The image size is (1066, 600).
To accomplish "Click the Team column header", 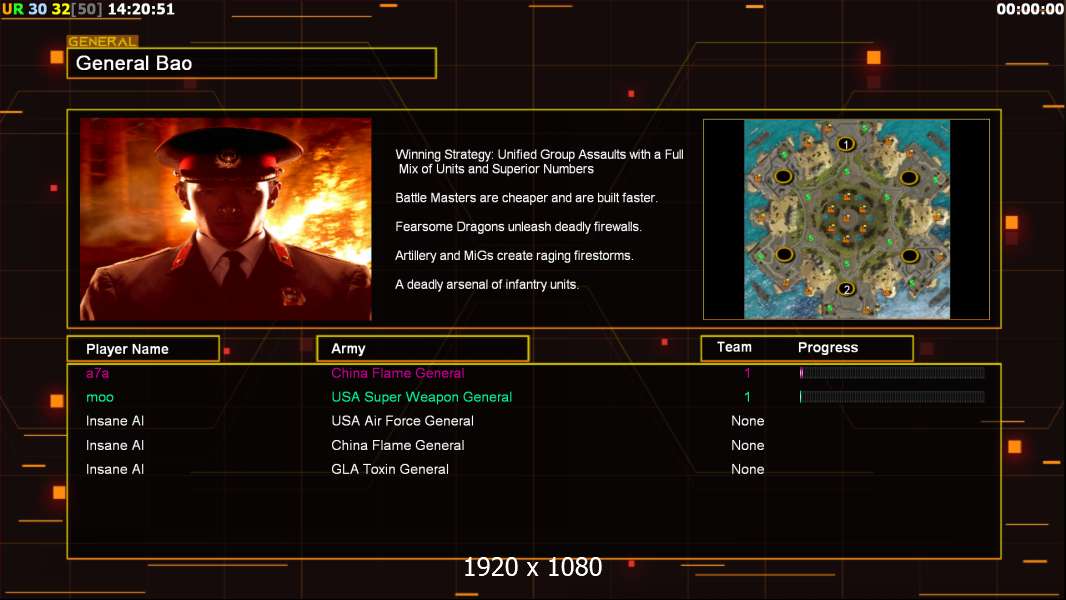I will coord(734,347).
